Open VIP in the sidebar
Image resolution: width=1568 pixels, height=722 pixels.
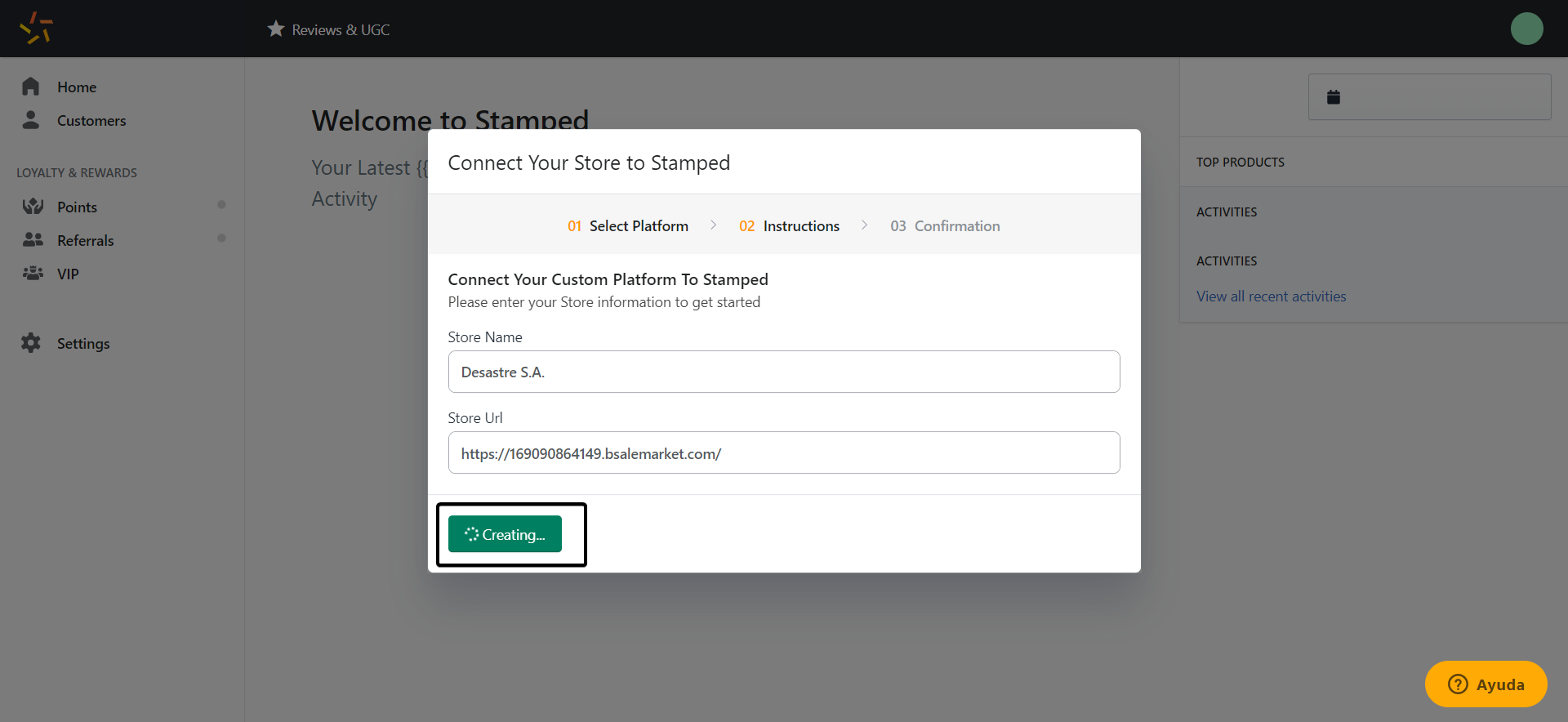(68, 274)
